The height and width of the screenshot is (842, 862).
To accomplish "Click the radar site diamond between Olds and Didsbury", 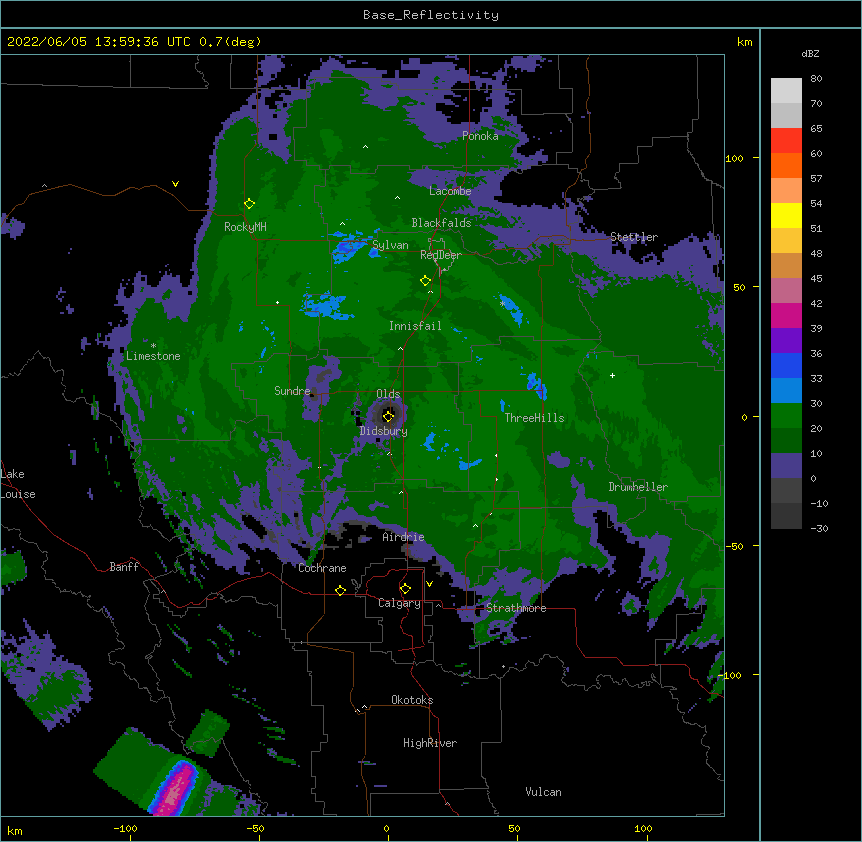I will point(388,416).
